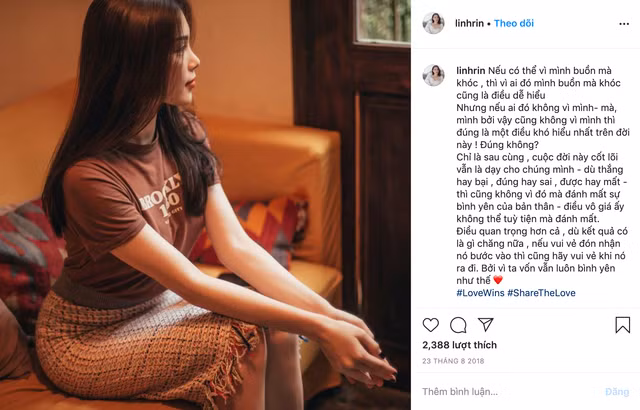
Task: Open the 23 THÁNG 8 2018 date link
Action: click(453, 361)
